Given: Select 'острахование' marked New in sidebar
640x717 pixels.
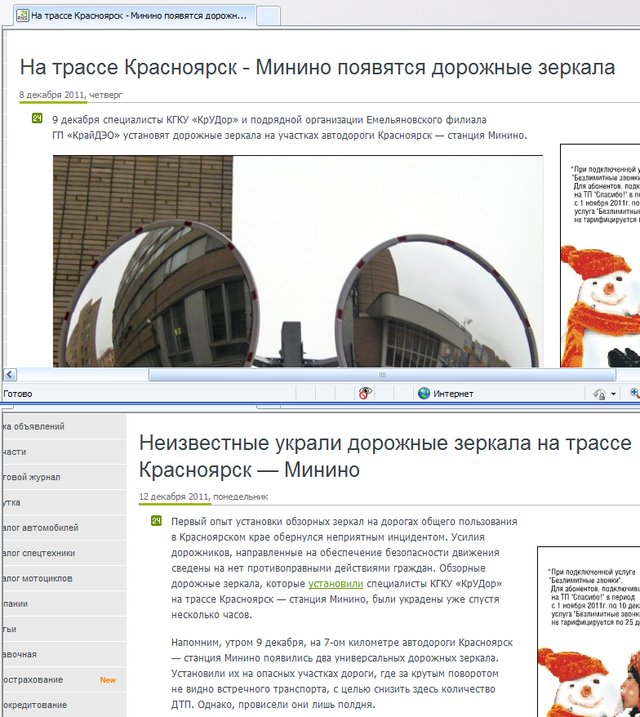Looking at the screenshot, I should click(x=33, y=679).
